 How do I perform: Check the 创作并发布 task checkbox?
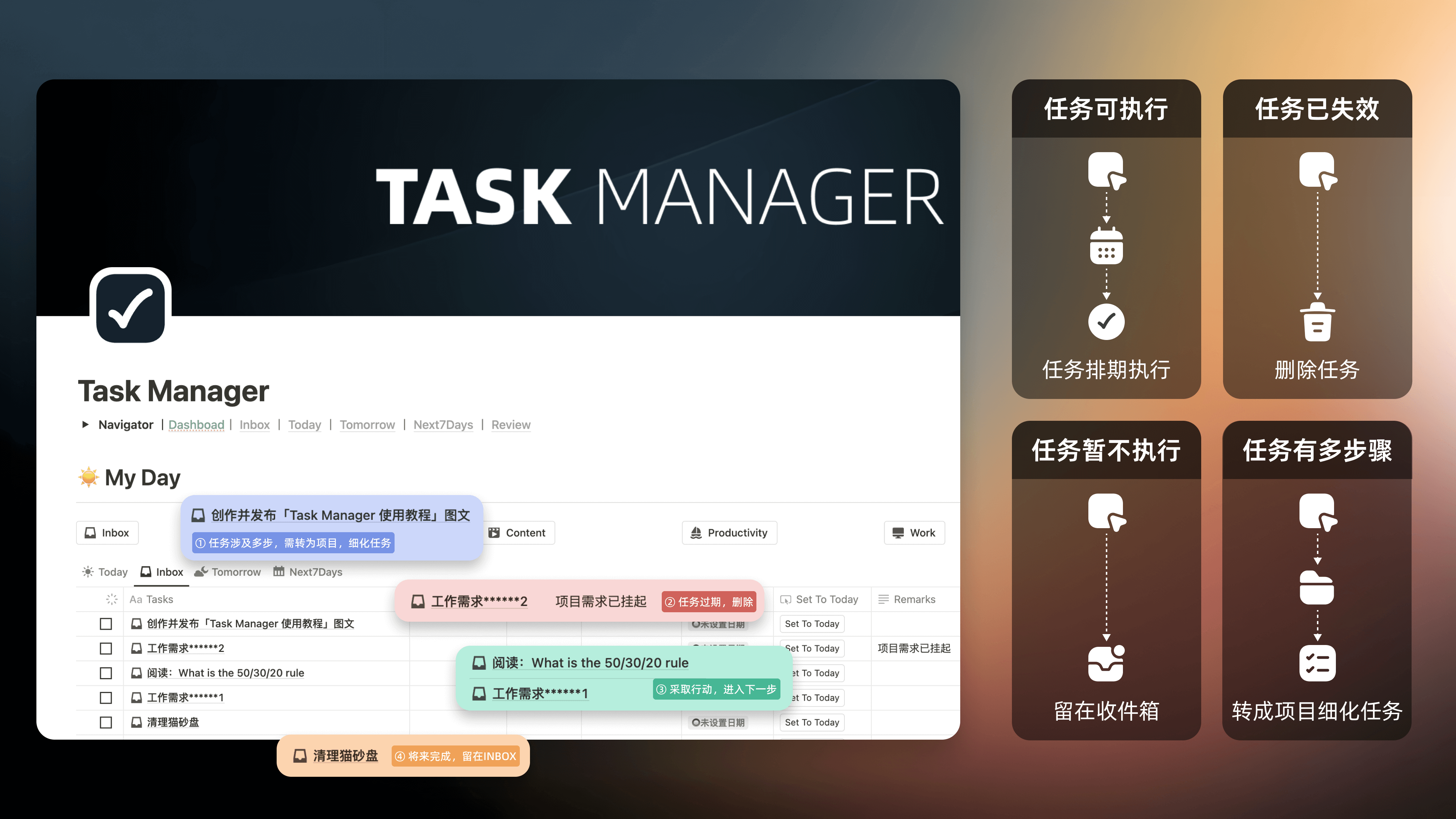[x=106, y=624]
